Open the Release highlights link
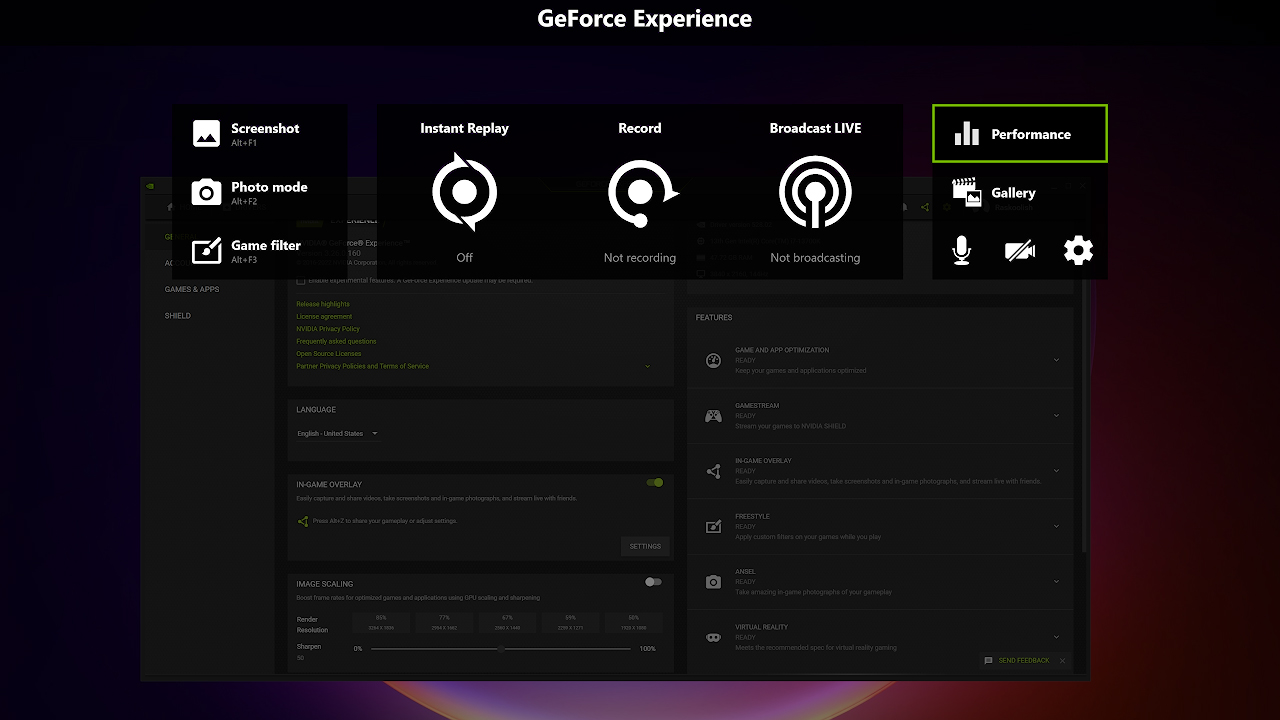 323,304
